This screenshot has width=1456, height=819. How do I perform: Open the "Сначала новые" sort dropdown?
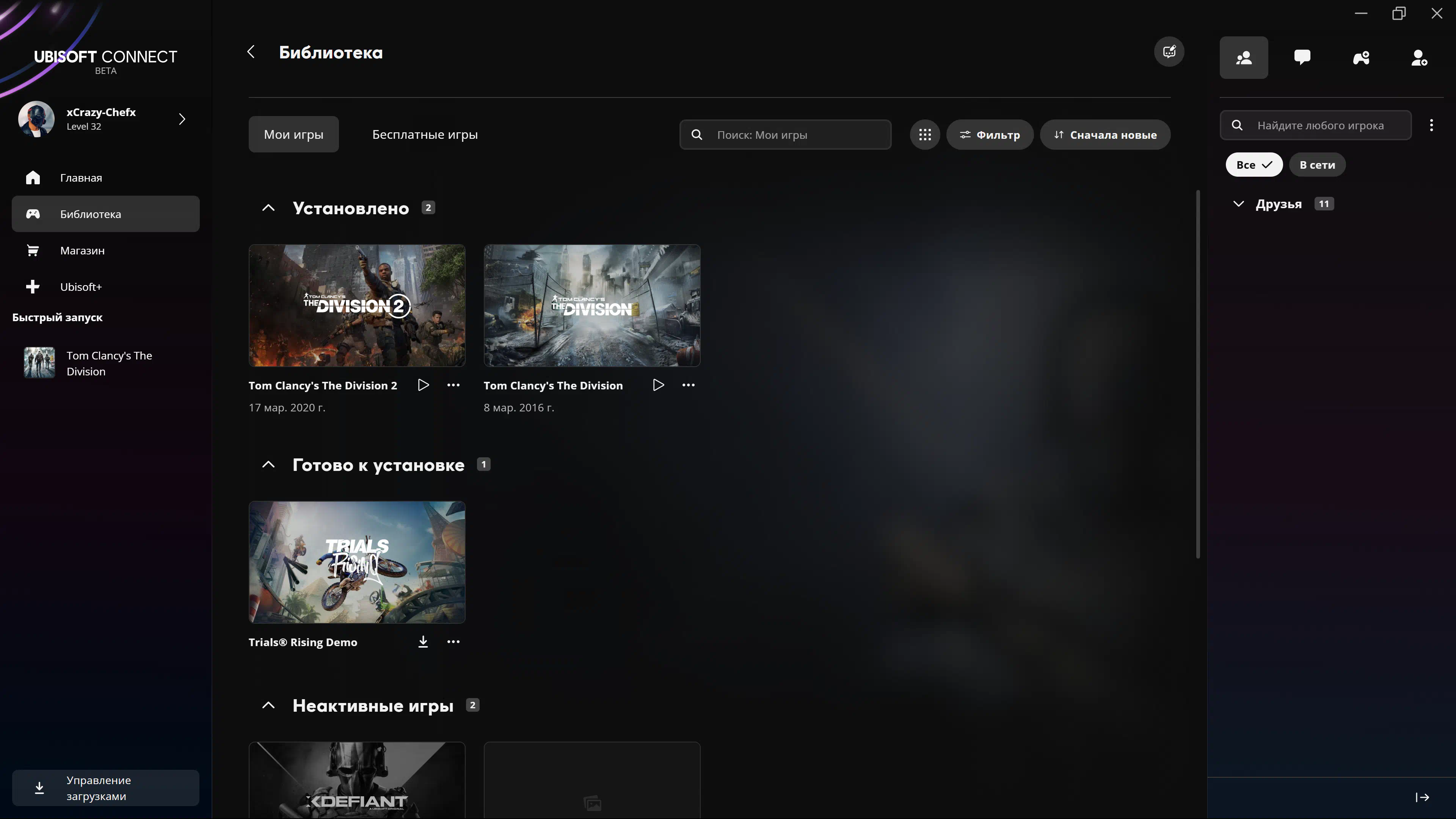point(1105,135)
